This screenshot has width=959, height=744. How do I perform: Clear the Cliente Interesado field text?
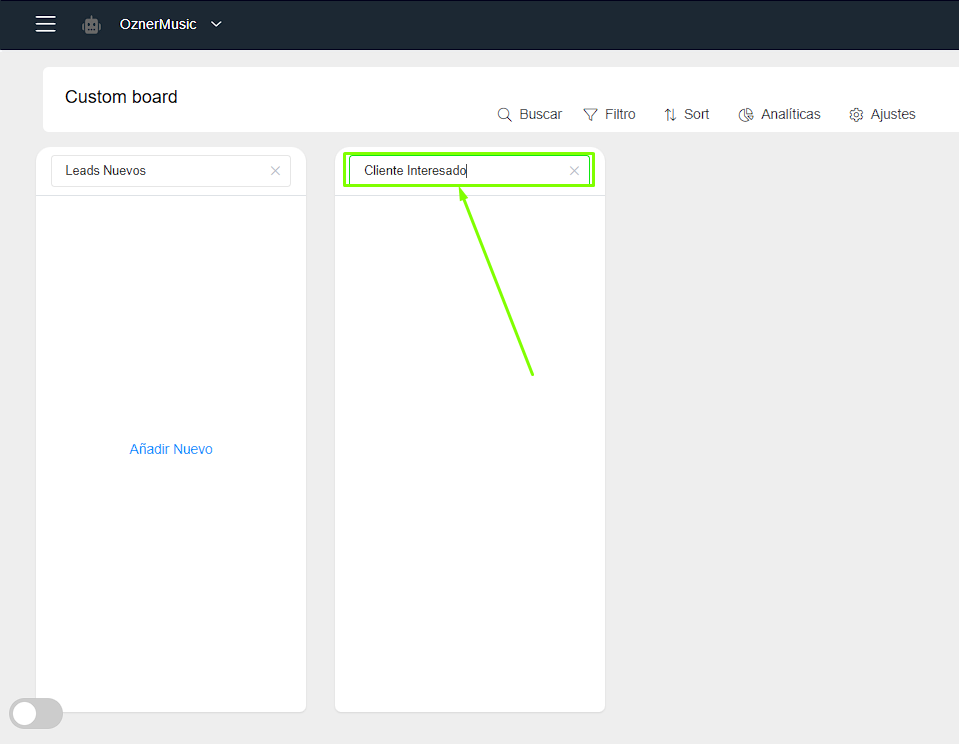point(574,171)
